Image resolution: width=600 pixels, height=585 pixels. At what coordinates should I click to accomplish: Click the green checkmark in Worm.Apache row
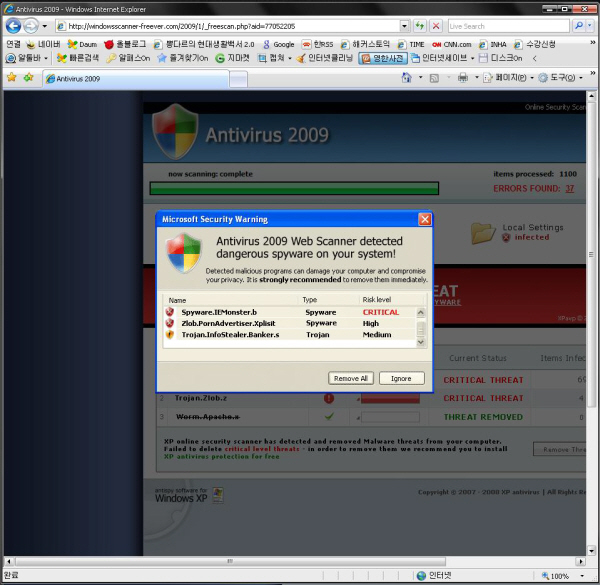pyautogui.click(x=329, y=416)
